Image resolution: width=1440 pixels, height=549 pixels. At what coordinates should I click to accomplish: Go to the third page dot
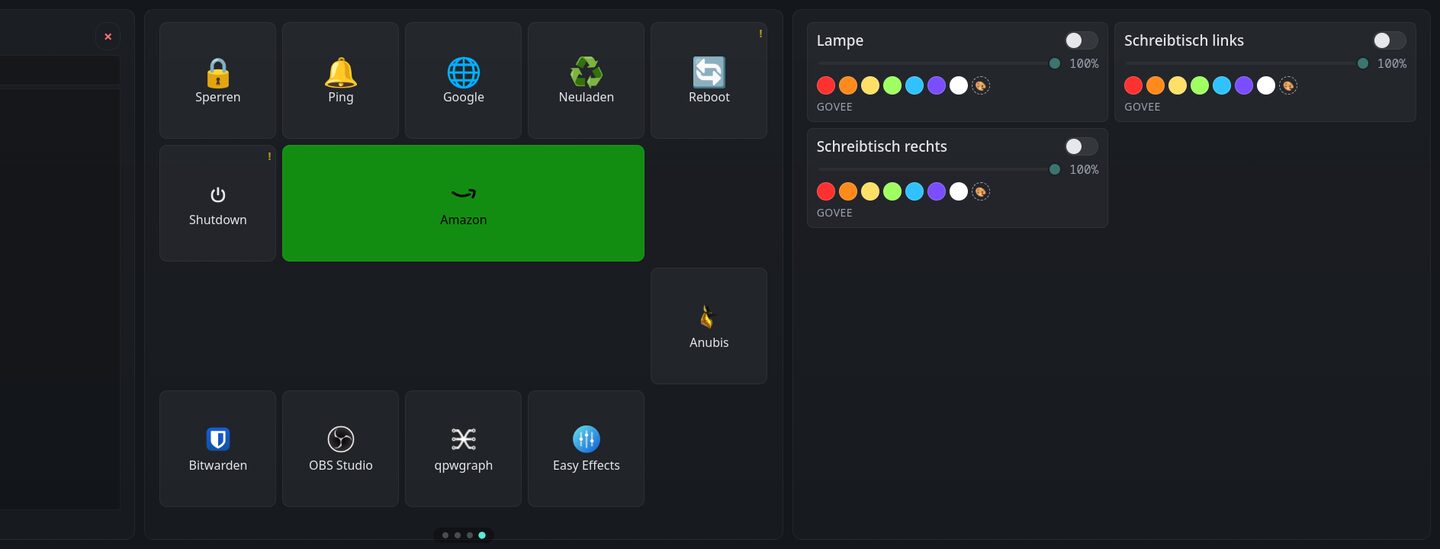tap(469, 535)
